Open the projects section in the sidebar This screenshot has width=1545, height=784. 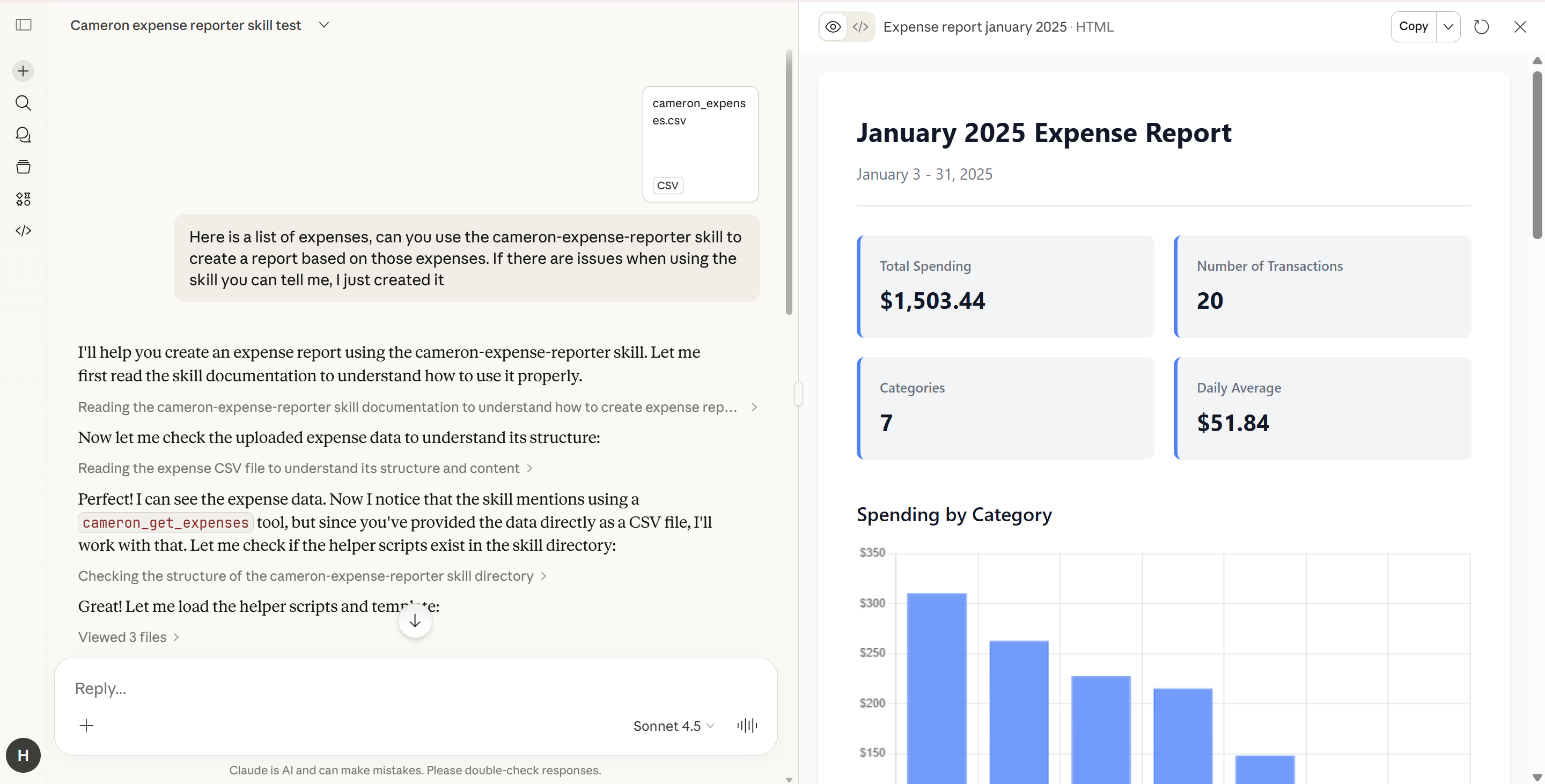tap(23, 167)
